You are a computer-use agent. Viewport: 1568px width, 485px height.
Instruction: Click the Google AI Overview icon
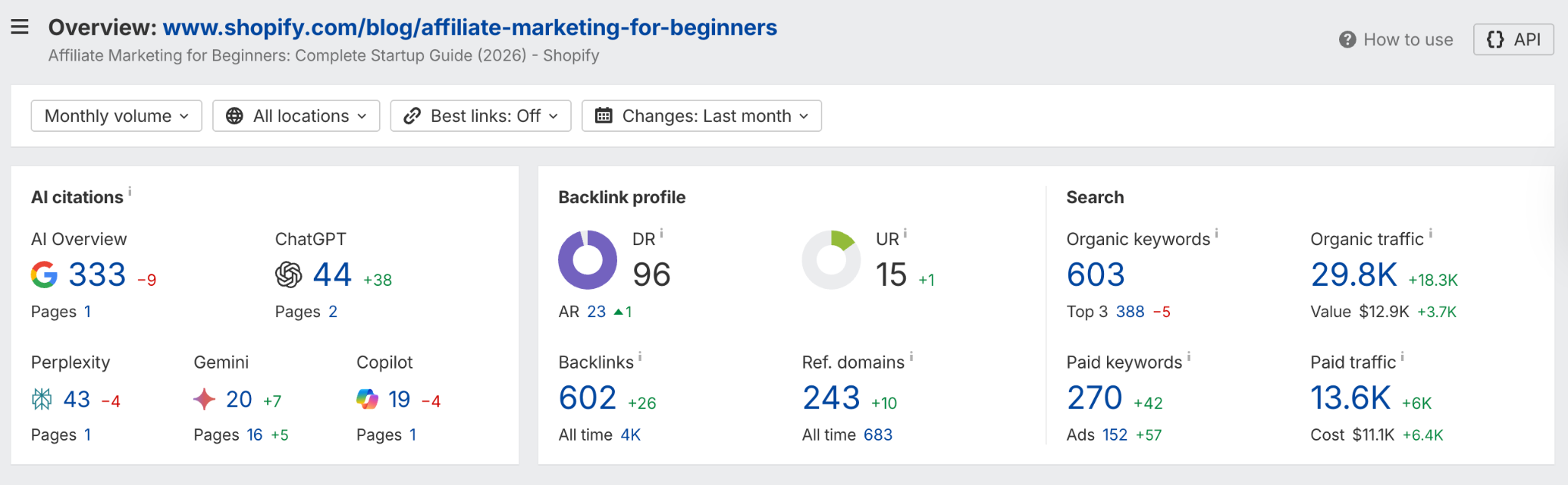click(x=44, y=274)
